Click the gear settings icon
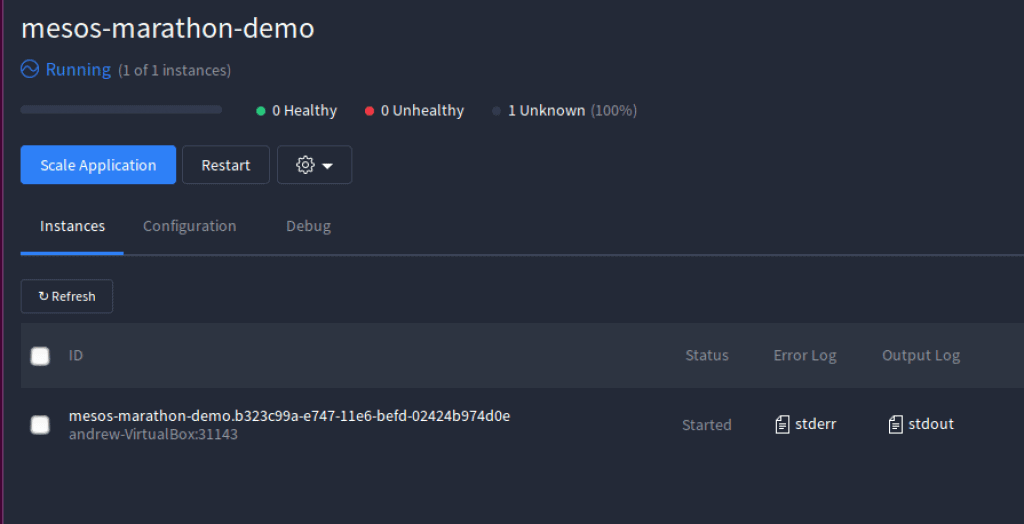This screenshot has height=524, width=1024. click(x=305, y=165)
